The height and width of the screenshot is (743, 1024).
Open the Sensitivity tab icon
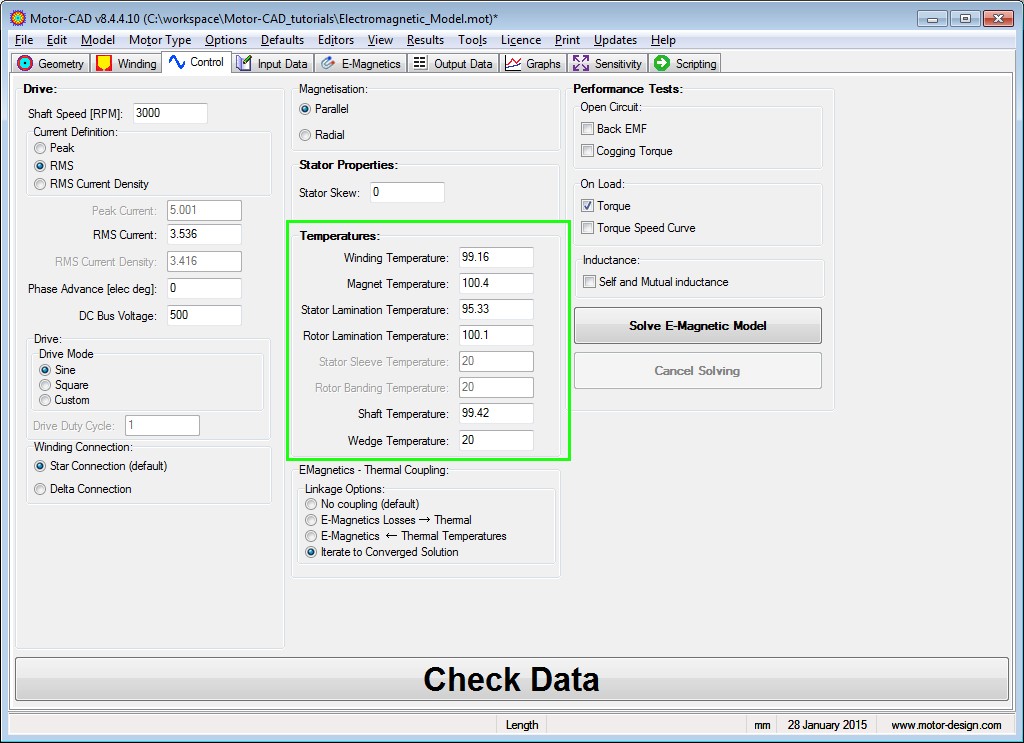[x=581, y=64]
